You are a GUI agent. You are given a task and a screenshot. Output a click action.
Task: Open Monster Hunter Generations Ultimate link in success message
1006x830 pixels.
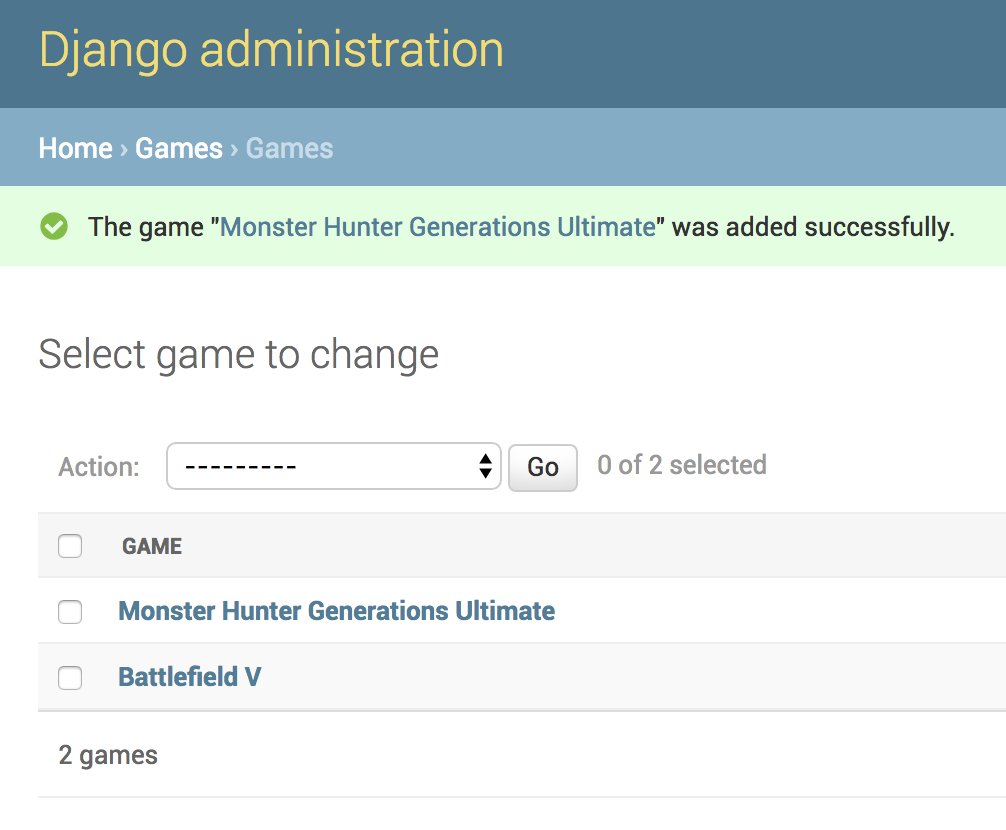(438, 227)
